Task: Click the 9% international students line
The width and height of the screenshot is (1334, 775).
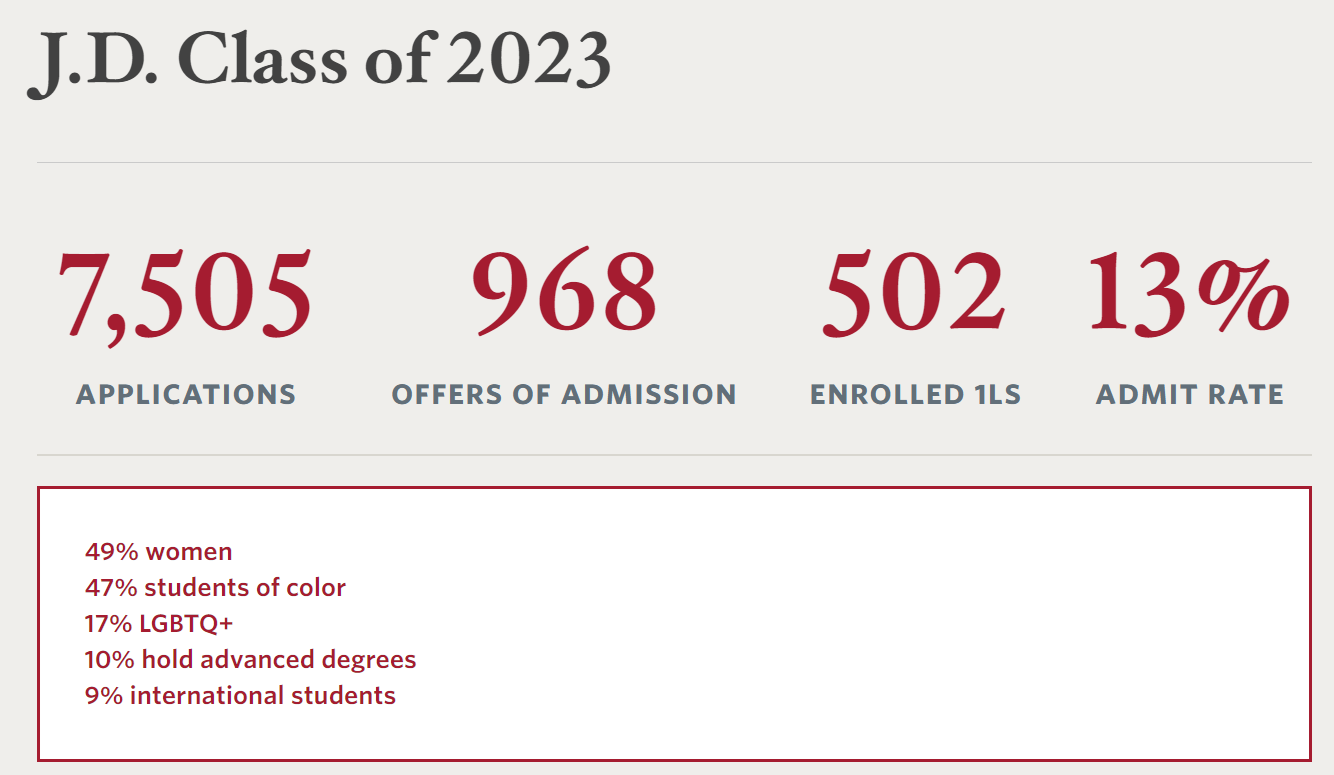Action: point(240,695)
